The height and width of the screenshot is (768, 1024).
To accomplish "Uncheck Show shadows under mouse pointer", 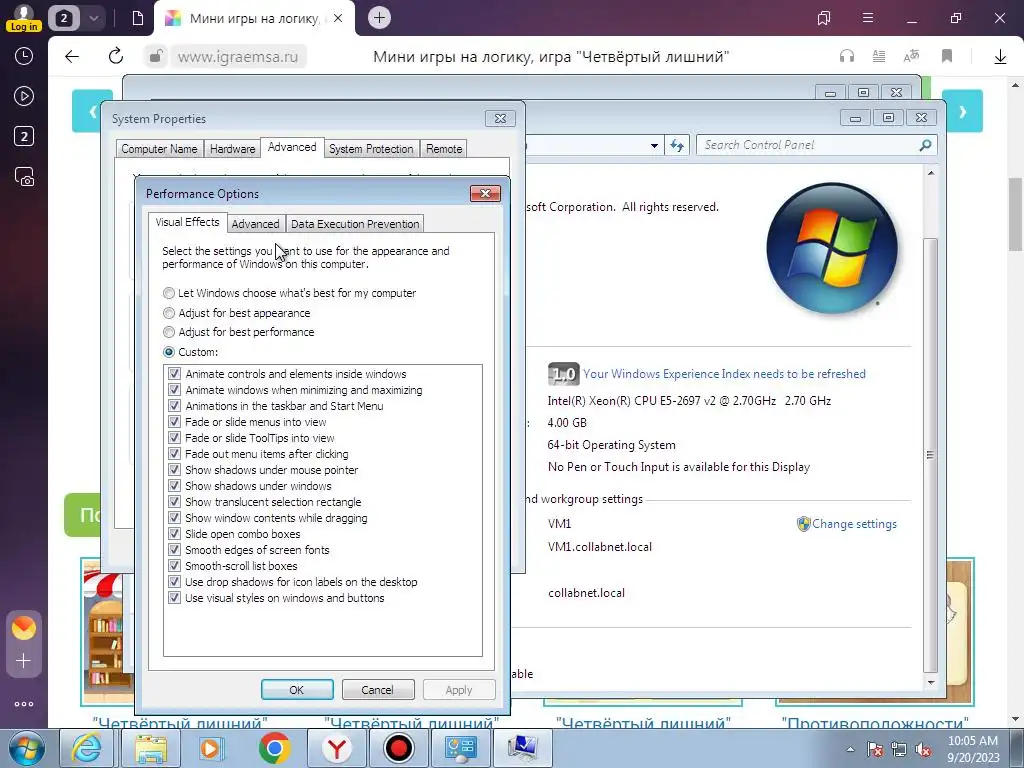I will pos(174,470).
